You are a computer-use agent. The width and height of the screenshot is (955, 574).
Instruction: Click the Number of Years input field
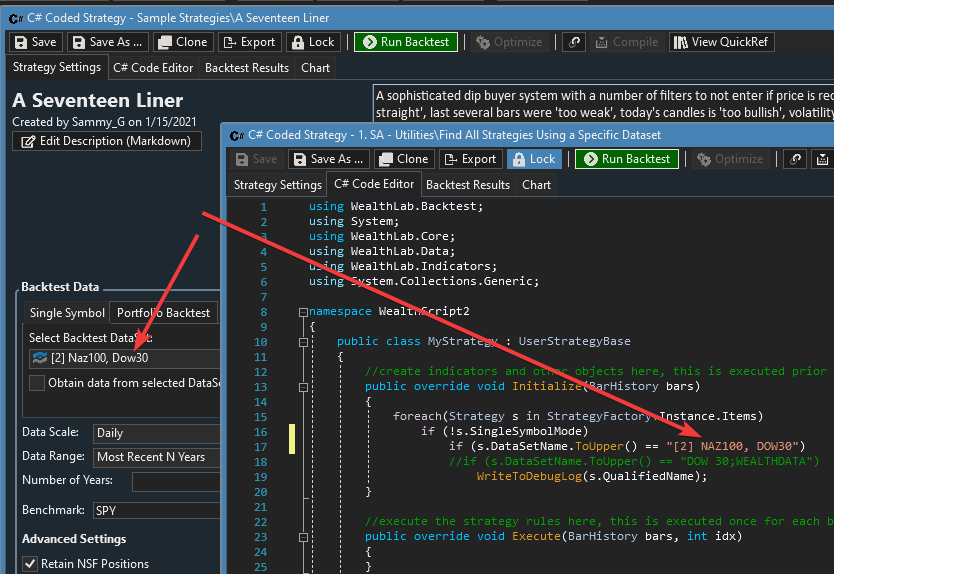click(x=175, y=481)
